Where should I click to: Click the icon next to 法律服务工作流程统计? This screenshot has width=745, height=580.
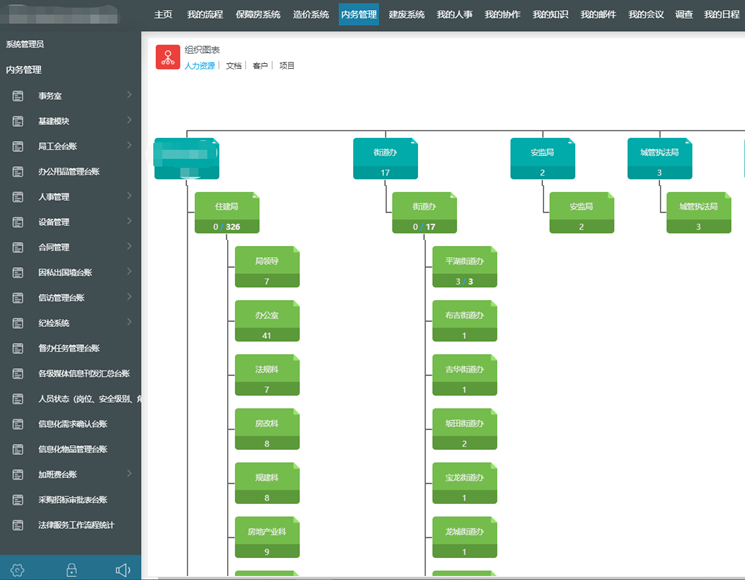tap(17, 525)
